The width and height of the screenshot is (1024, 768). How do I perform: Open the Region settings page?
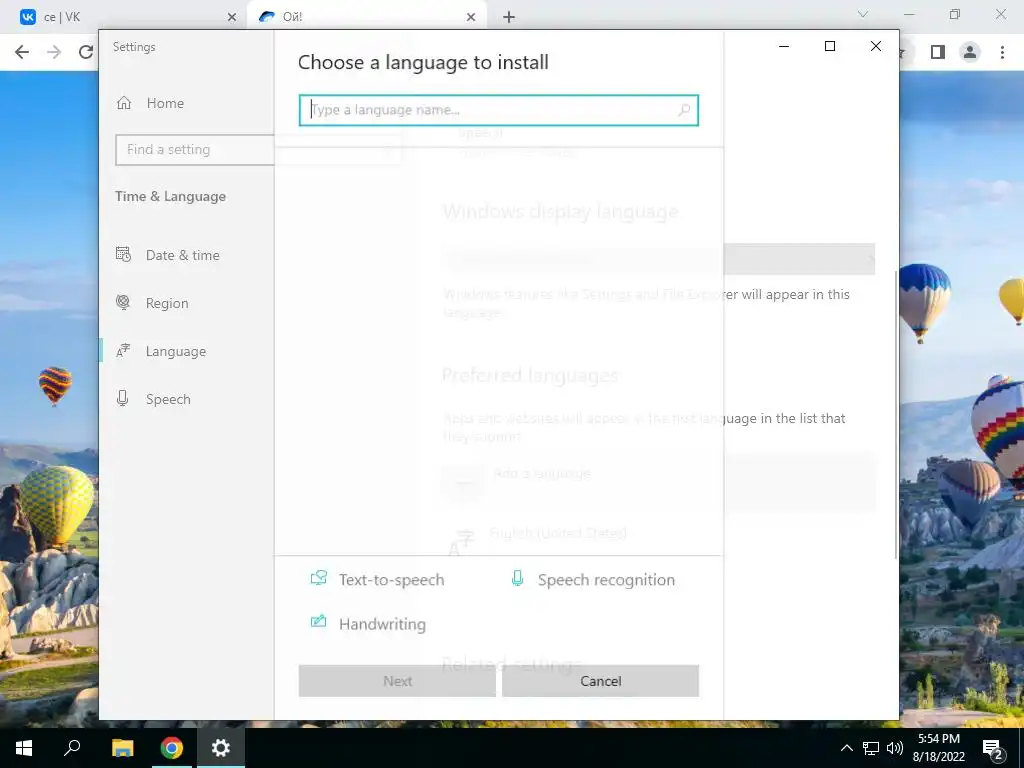167,303
